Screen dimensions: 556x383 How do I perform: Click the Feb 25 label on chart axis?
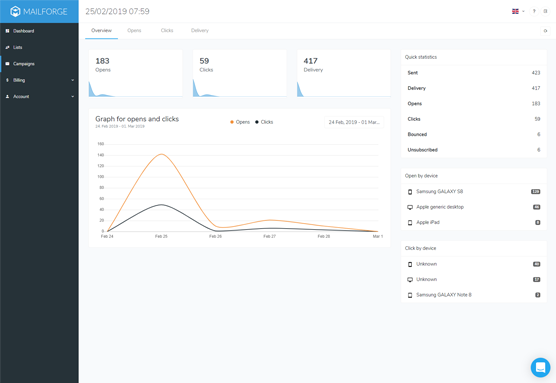coord(161,236)
